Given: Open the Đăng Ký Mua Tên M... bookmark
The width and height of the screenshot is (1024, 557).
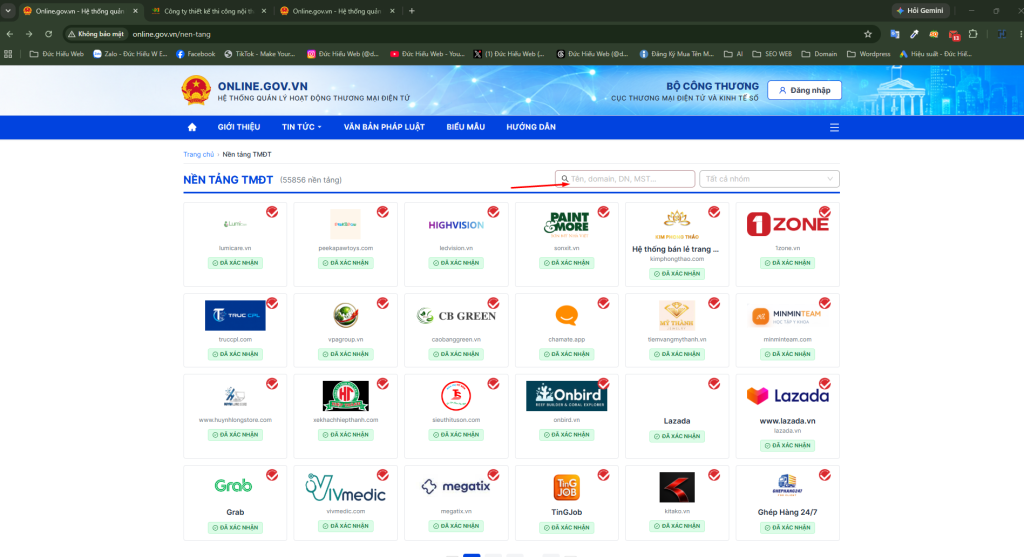Looking at the screenshot, I should [x=677, y=54].
